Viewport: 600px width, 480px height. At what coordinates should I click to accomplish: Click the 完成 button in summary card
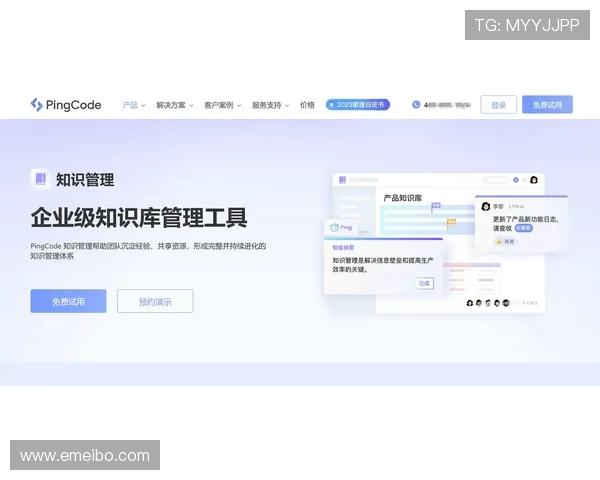424,283
